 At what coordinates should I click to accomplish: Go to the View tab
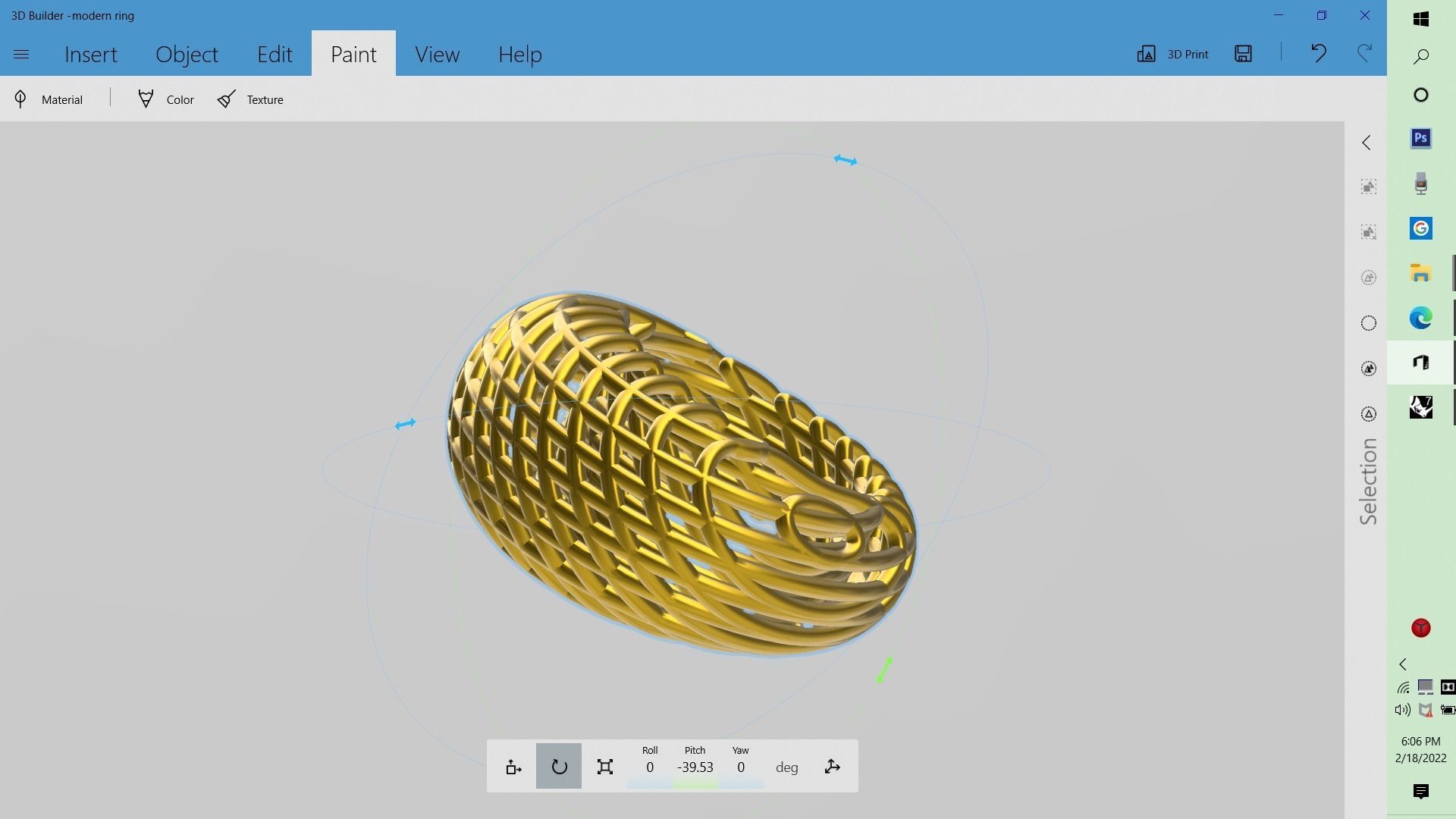coord(437,54)
